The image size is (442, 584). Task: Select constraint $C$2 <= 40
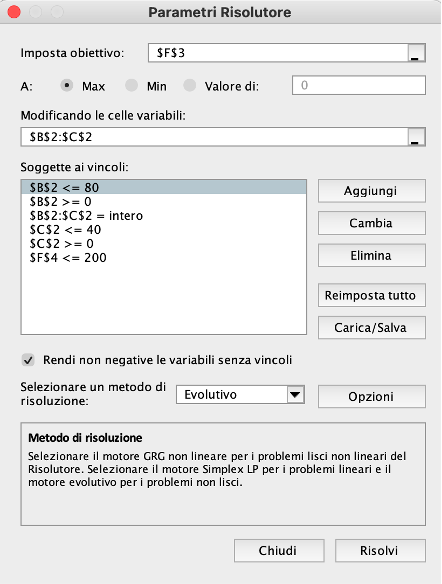pos(164,230)
